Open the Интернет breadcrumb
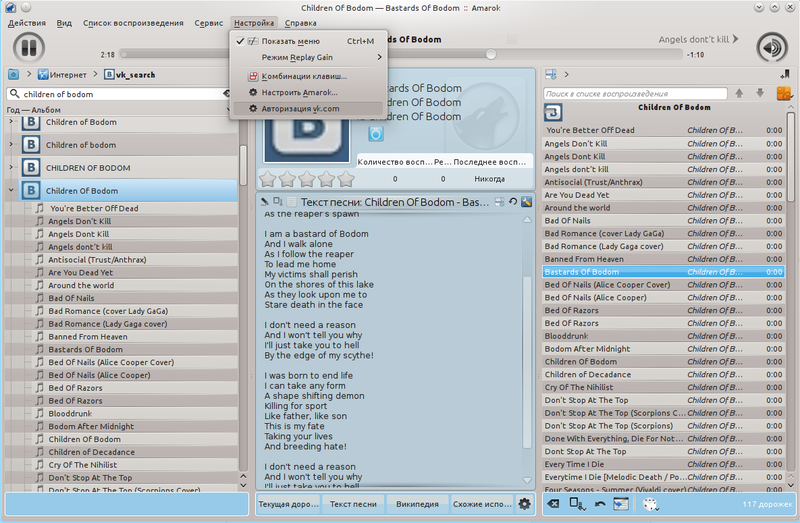The width and height of the screenshot is (800, 523). pos(62,74)
